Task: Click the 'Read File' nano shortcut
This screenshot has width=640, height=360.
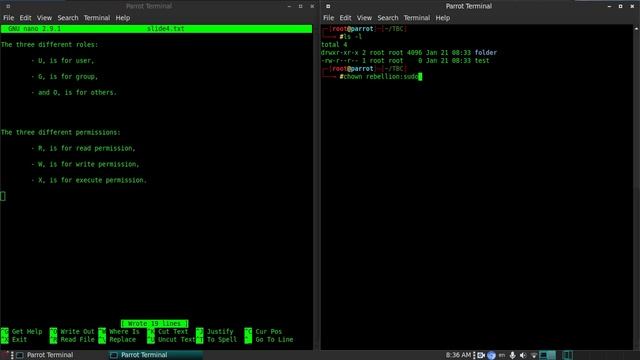Action: pyautogui.click(x=77, y=339)
